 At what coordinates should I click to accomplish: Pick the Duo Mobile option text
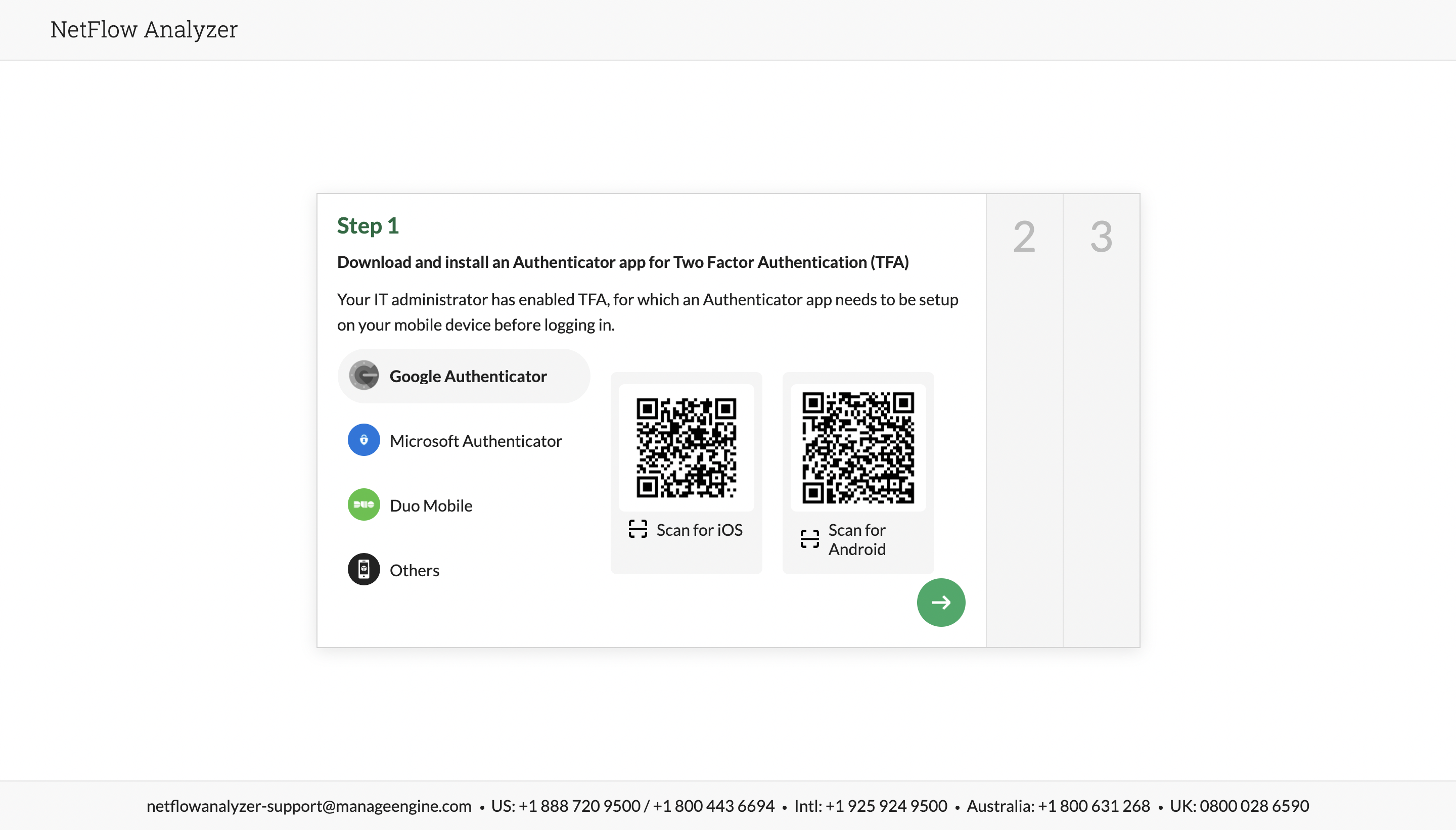431,505
